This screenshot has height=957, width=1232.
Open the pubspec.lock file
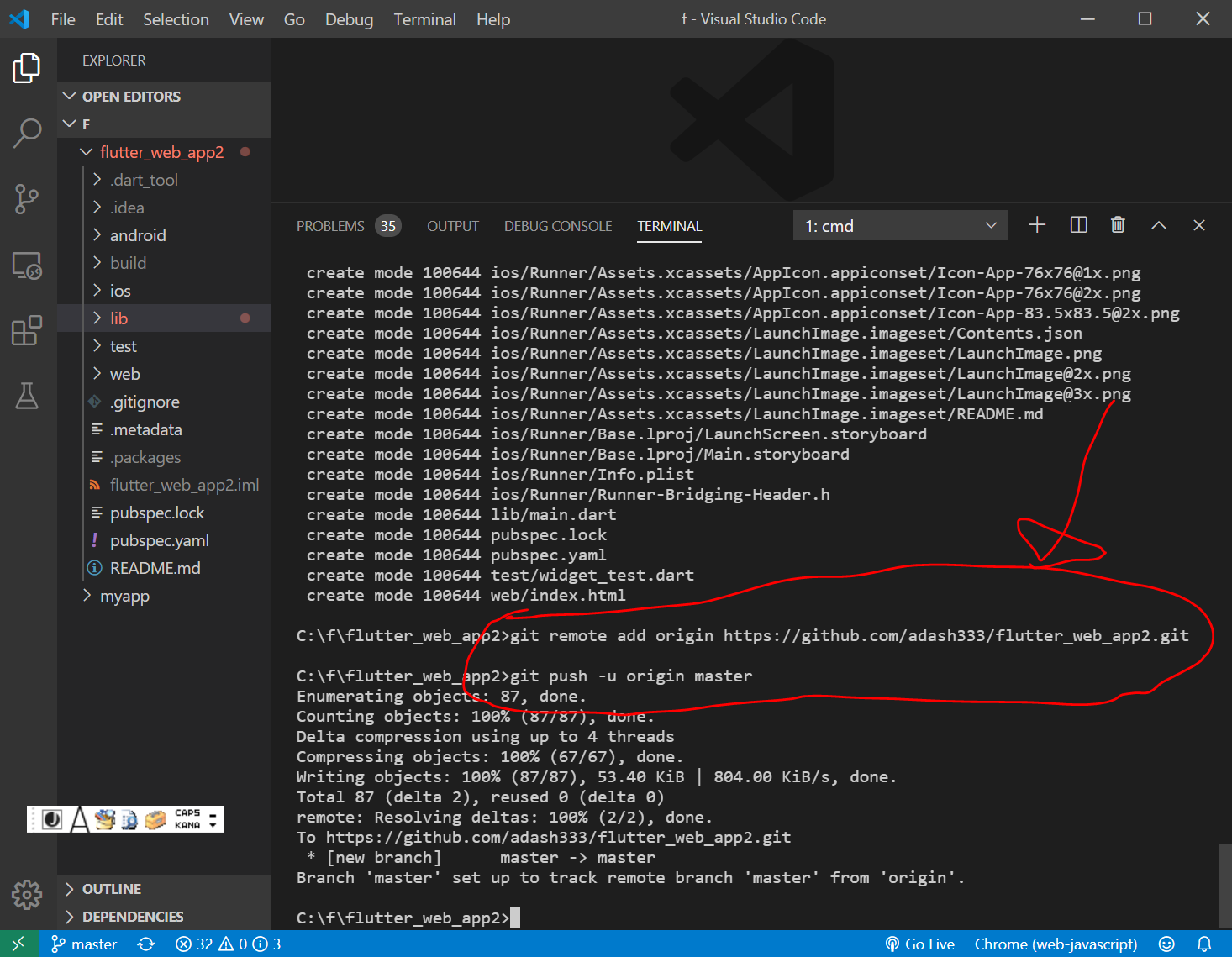(164, 513)
